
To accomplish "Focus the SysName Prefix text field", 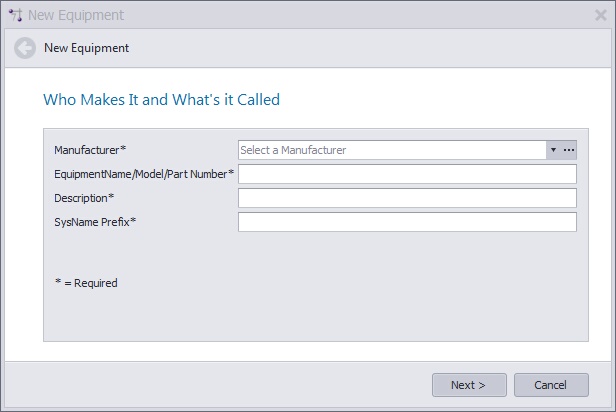I will coord(407,222).
